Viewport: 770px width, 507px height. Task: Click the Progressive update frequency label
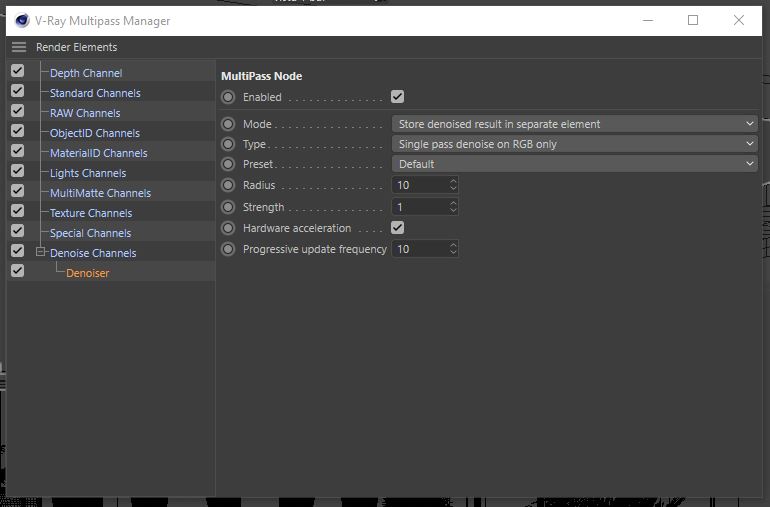315,250
